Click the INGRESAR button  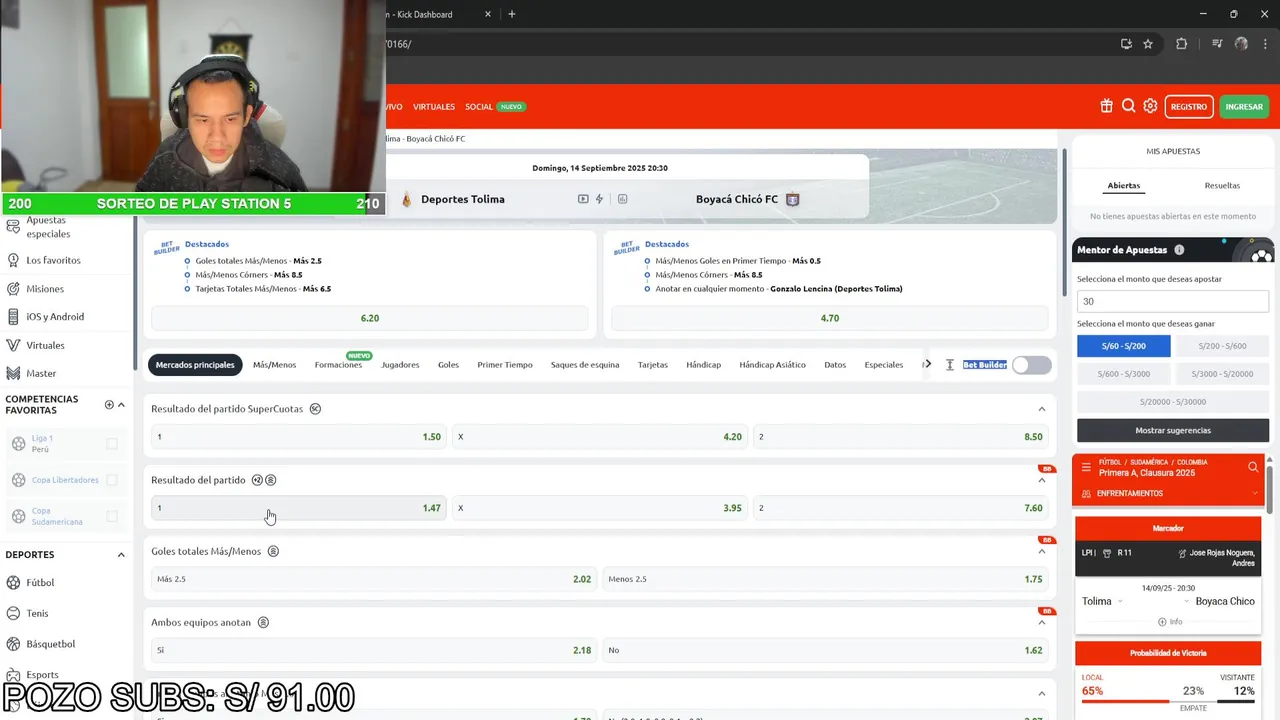pos(1244,106)
